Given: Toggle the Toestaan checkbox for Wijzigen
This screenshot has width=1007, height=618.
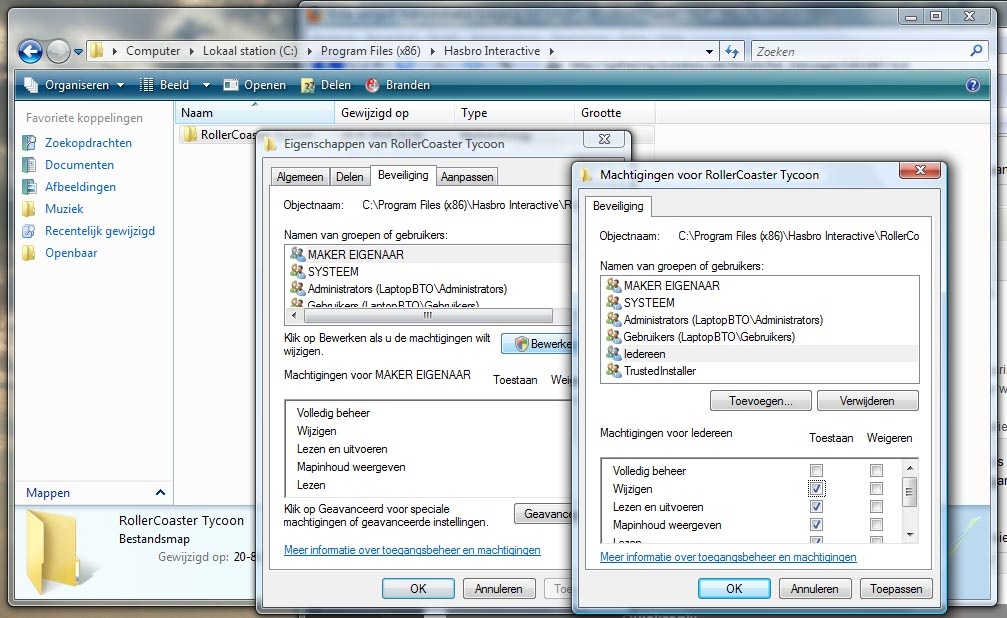Looking at the screenshot, I should click(x=816, y=488).
